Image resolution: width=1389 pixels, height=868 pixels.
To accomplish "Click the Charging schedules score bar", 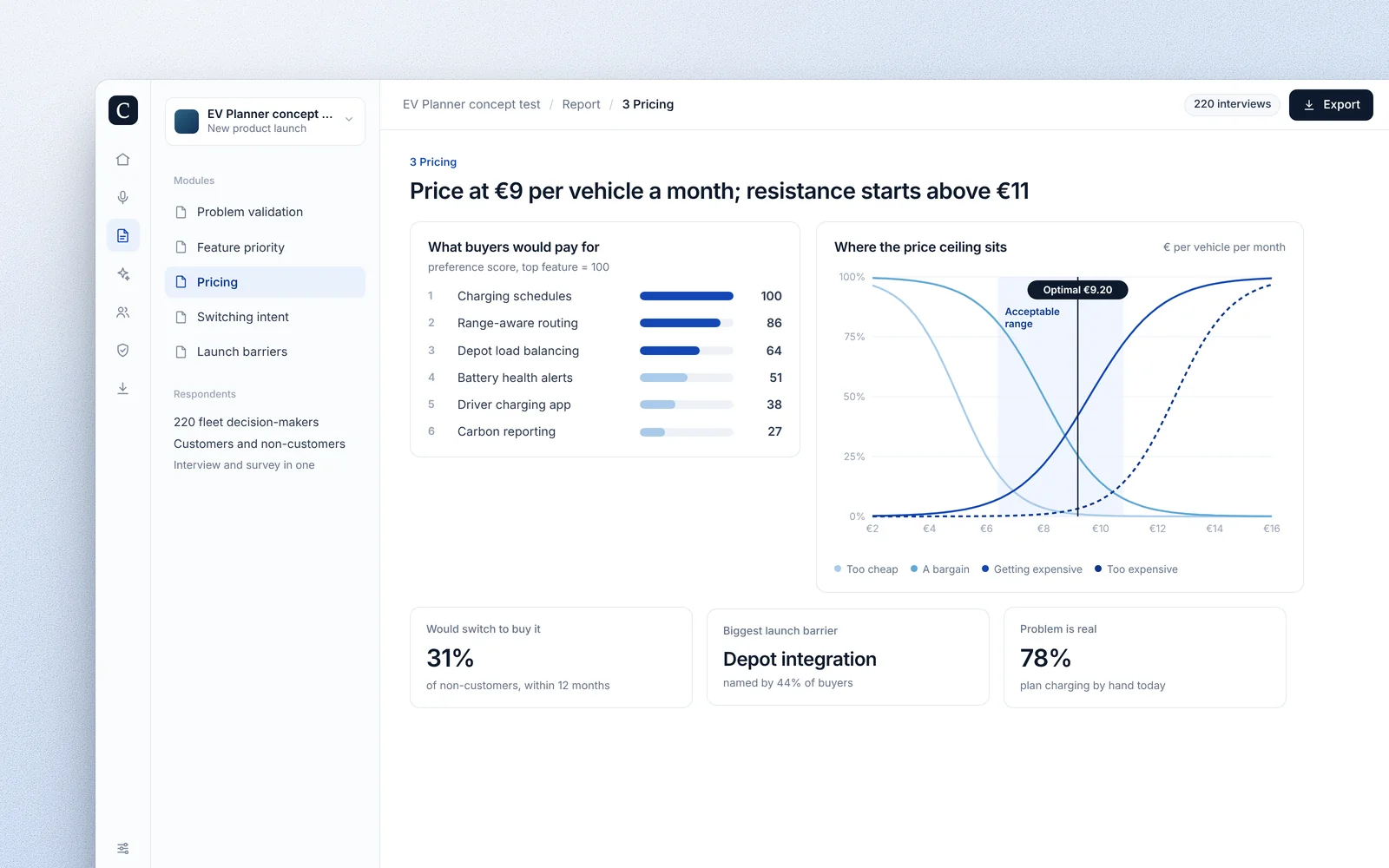I will coord(687,296).
